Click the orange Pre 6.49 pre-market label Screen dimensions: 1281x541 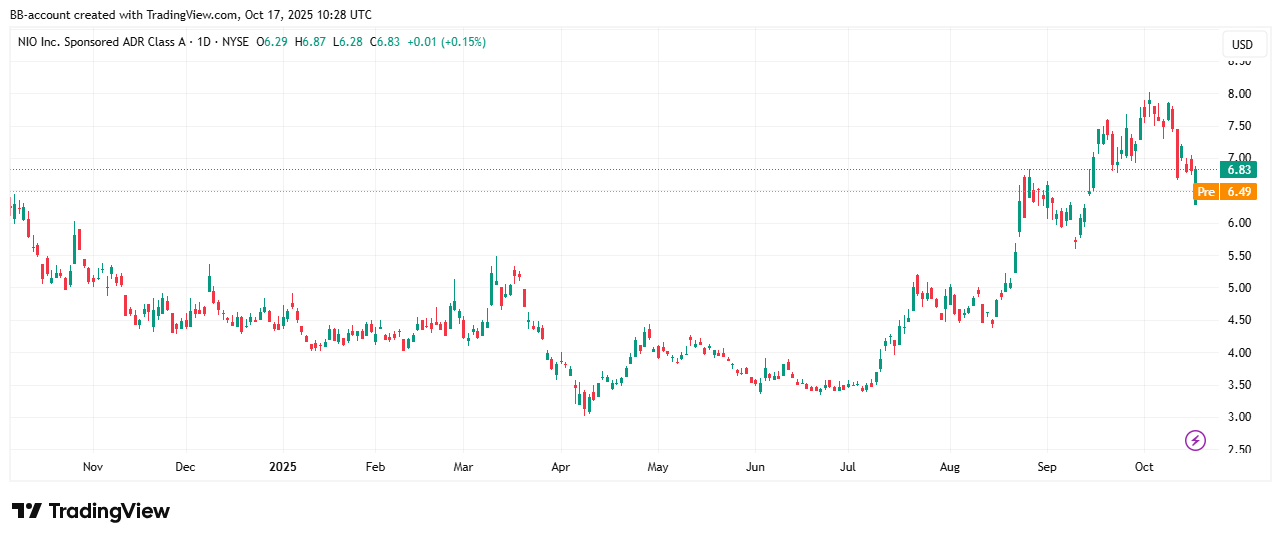point(1222,191)
